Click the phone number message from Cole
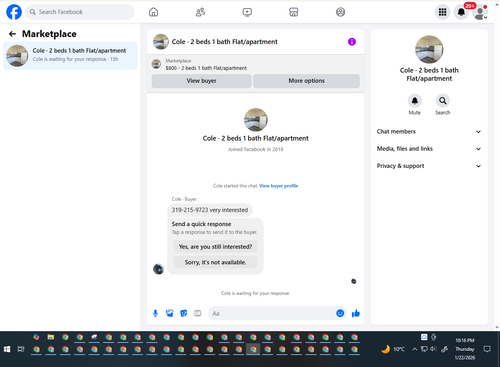Screen dimensions: 500x367 tap(210, 210)
